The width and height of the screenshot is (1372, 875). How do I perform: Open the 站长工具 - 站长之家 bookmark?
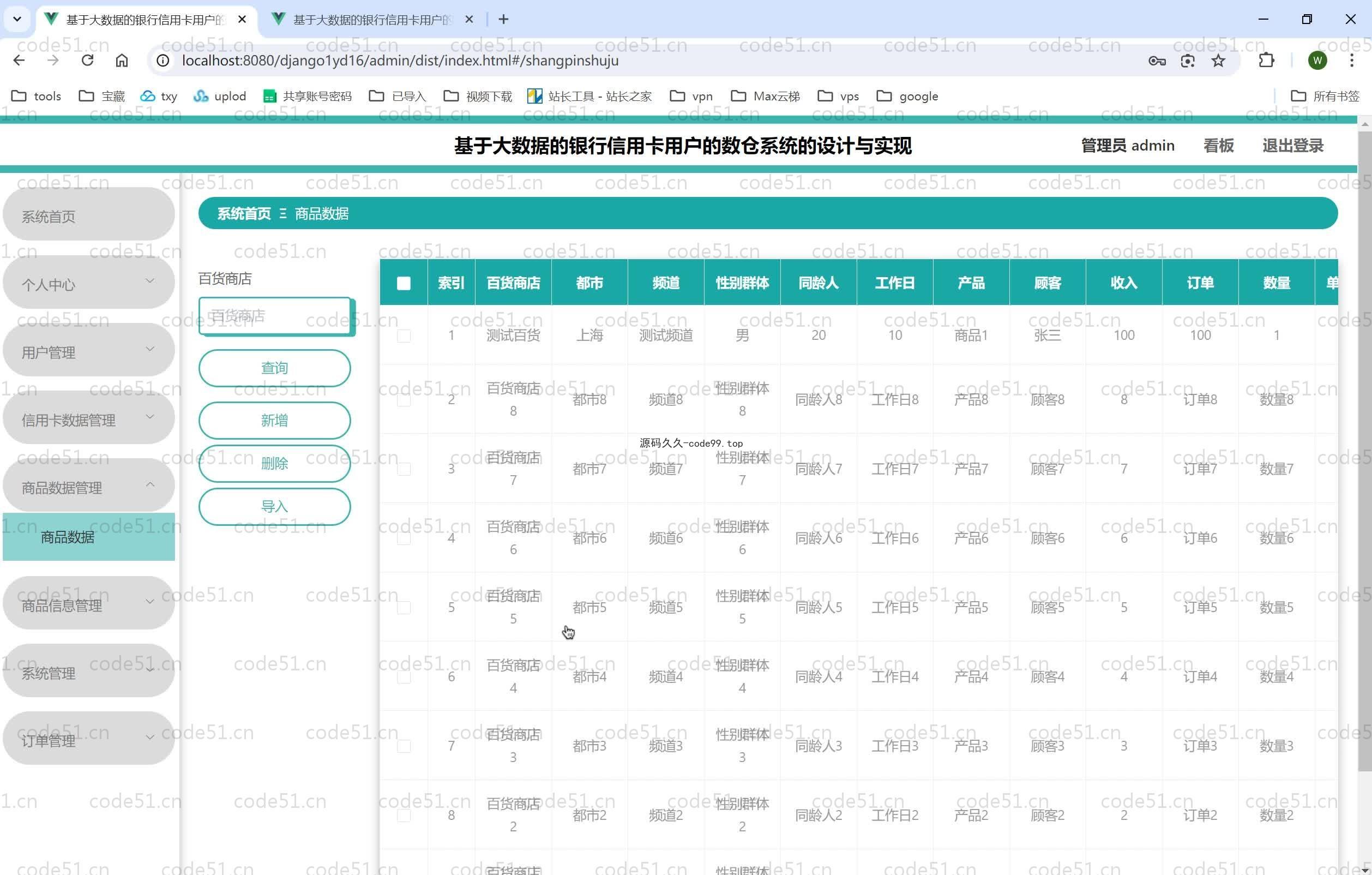pos(589,96)
